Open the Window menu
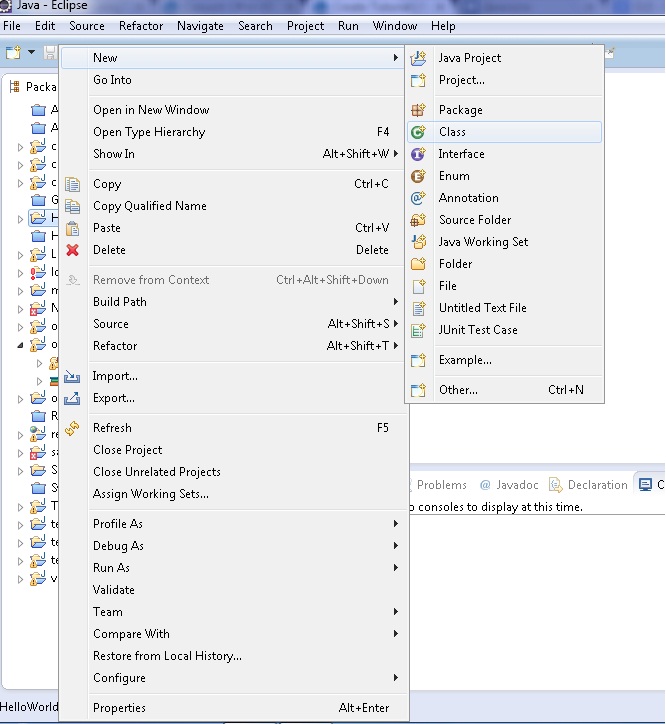The width and height of the screenshot is (666, 724). (395, 26)
